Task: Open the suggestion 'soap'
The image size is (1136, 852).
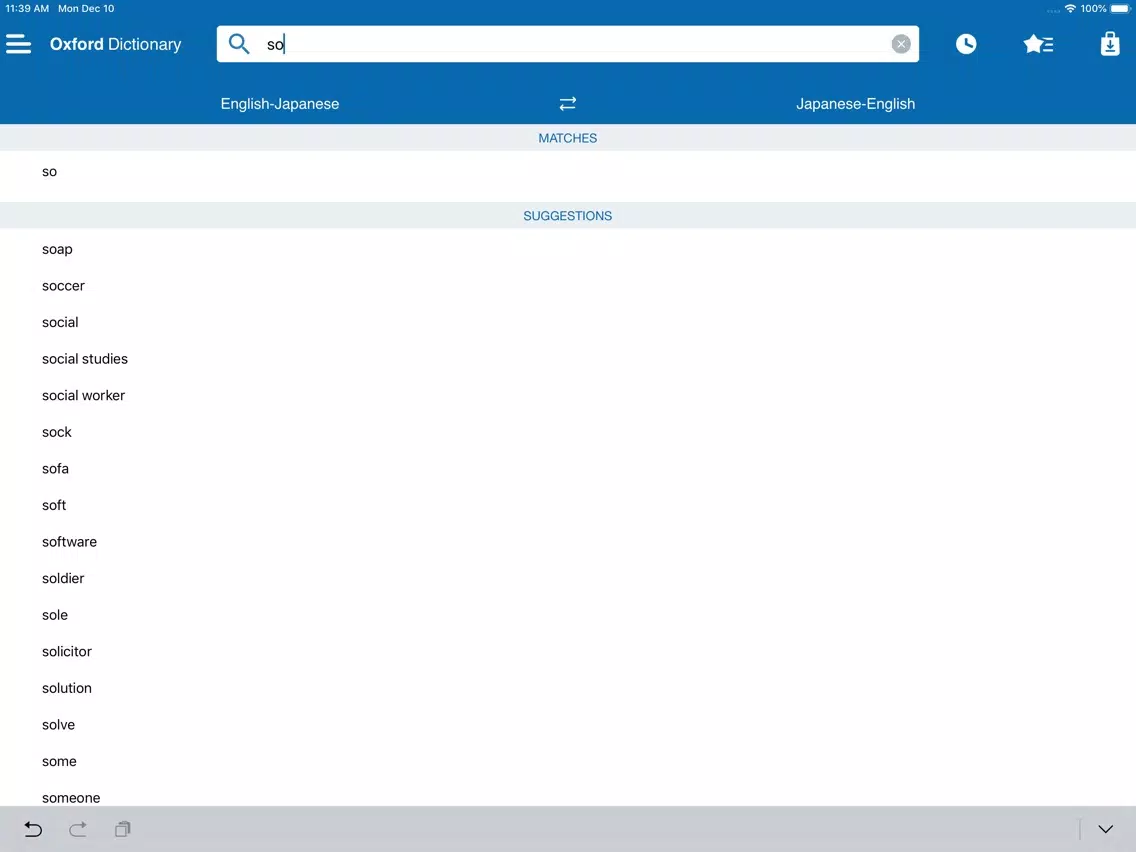Action: click(568, 249)
